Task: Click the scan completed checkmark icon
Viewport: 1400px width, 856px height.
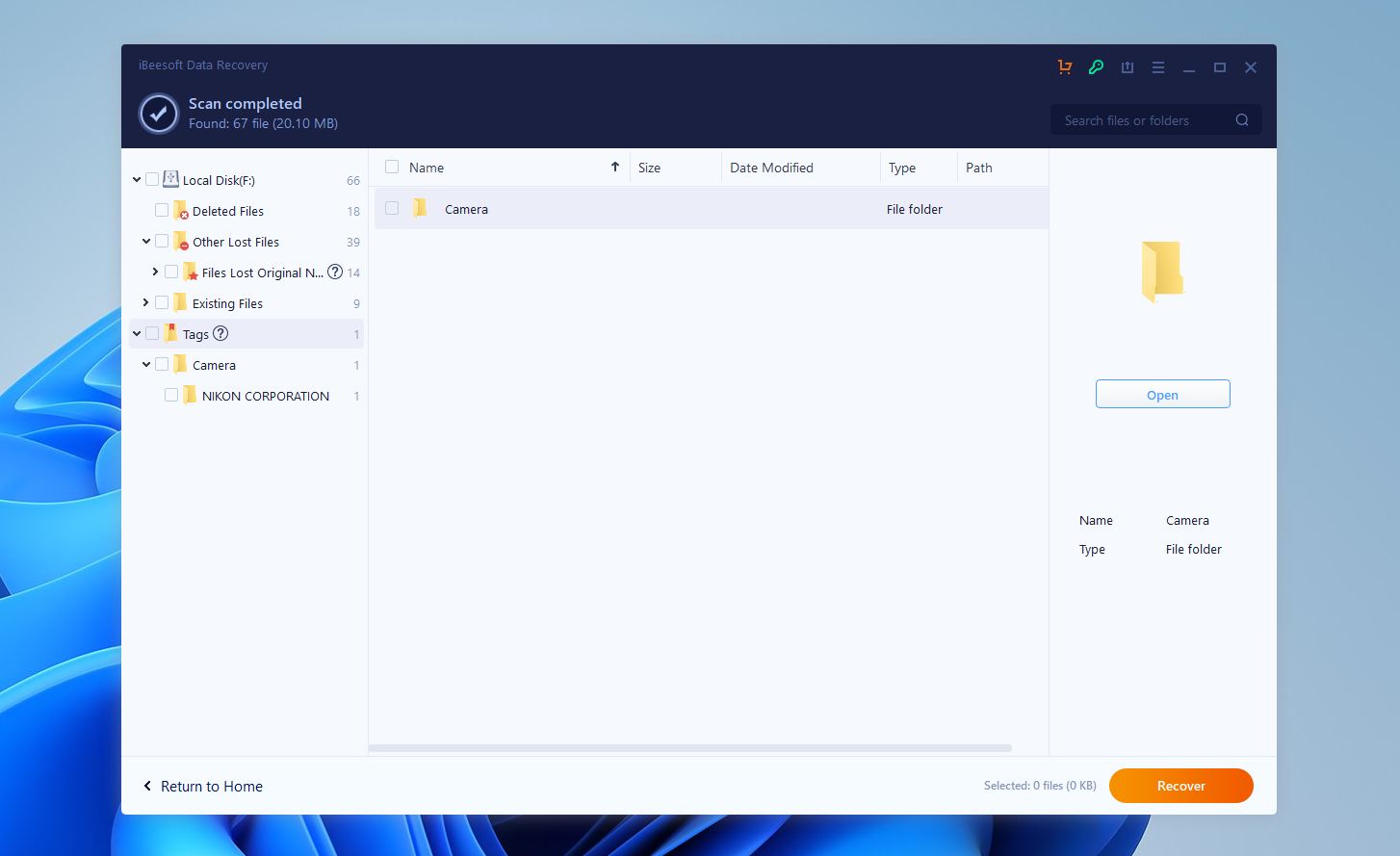Action: 158,114
